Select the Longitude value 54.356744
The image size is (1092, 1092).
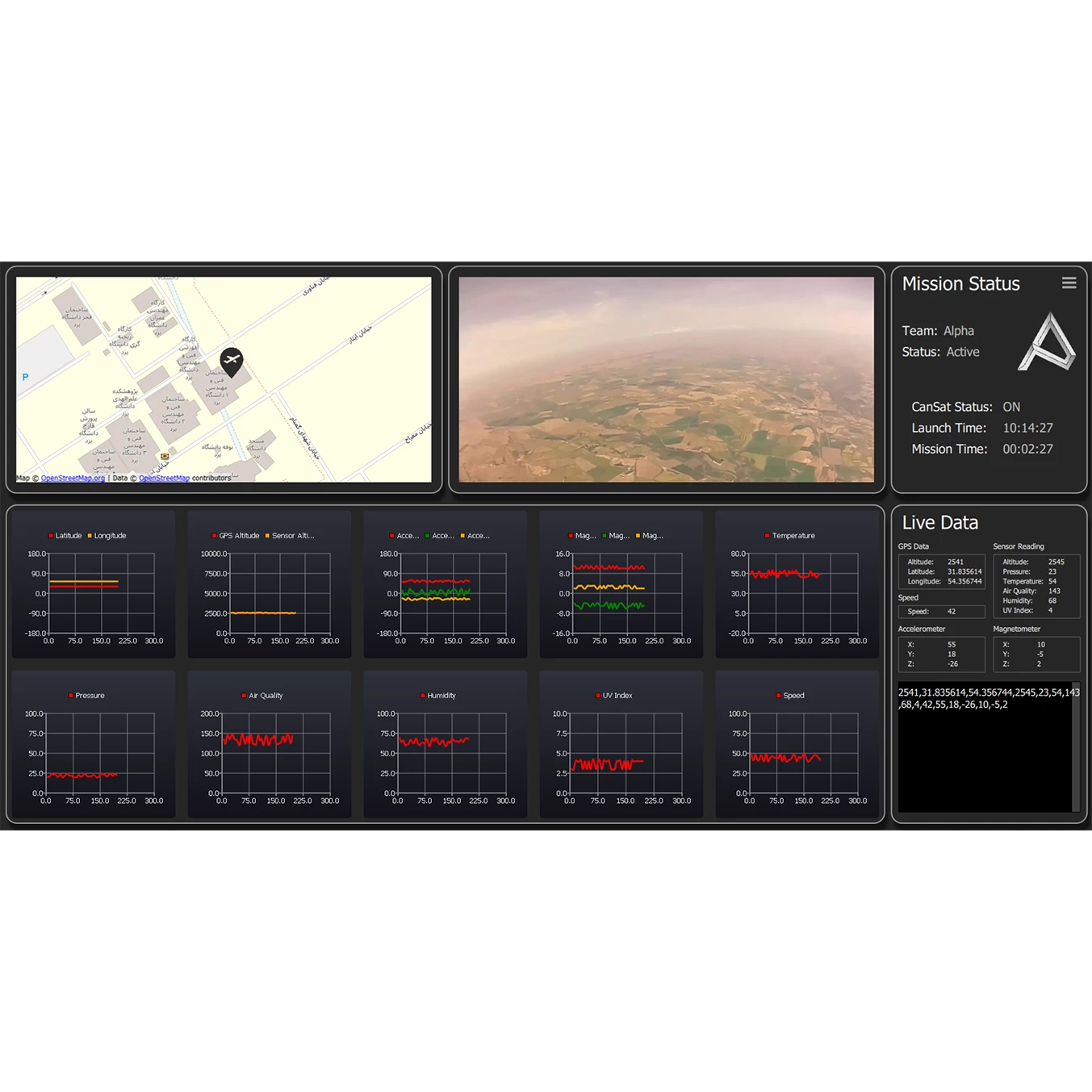(964, 581)
